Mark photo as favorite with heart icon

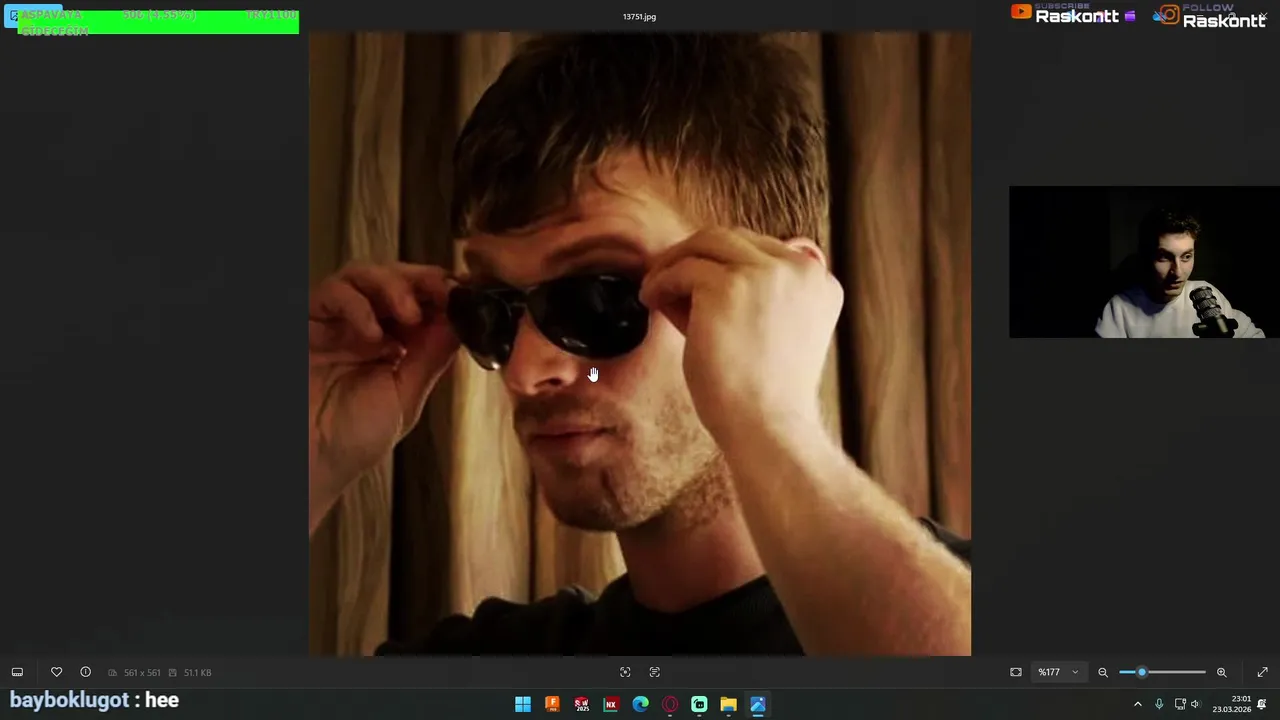pyautogui.click(x=56, y=672)
